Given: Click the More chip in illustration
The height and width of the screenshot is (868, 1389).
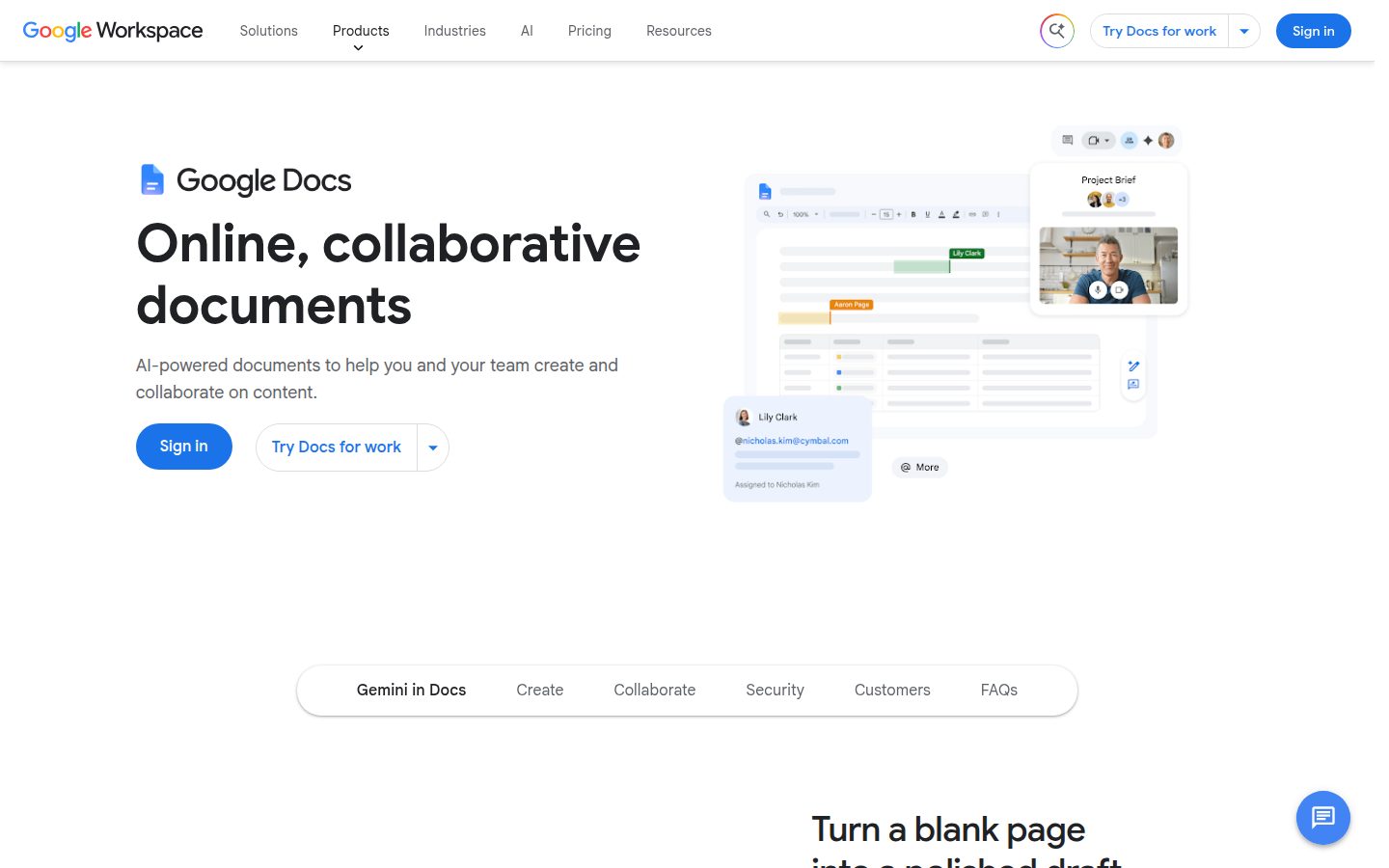Looking at the screenshot, I should coord(919,468).
